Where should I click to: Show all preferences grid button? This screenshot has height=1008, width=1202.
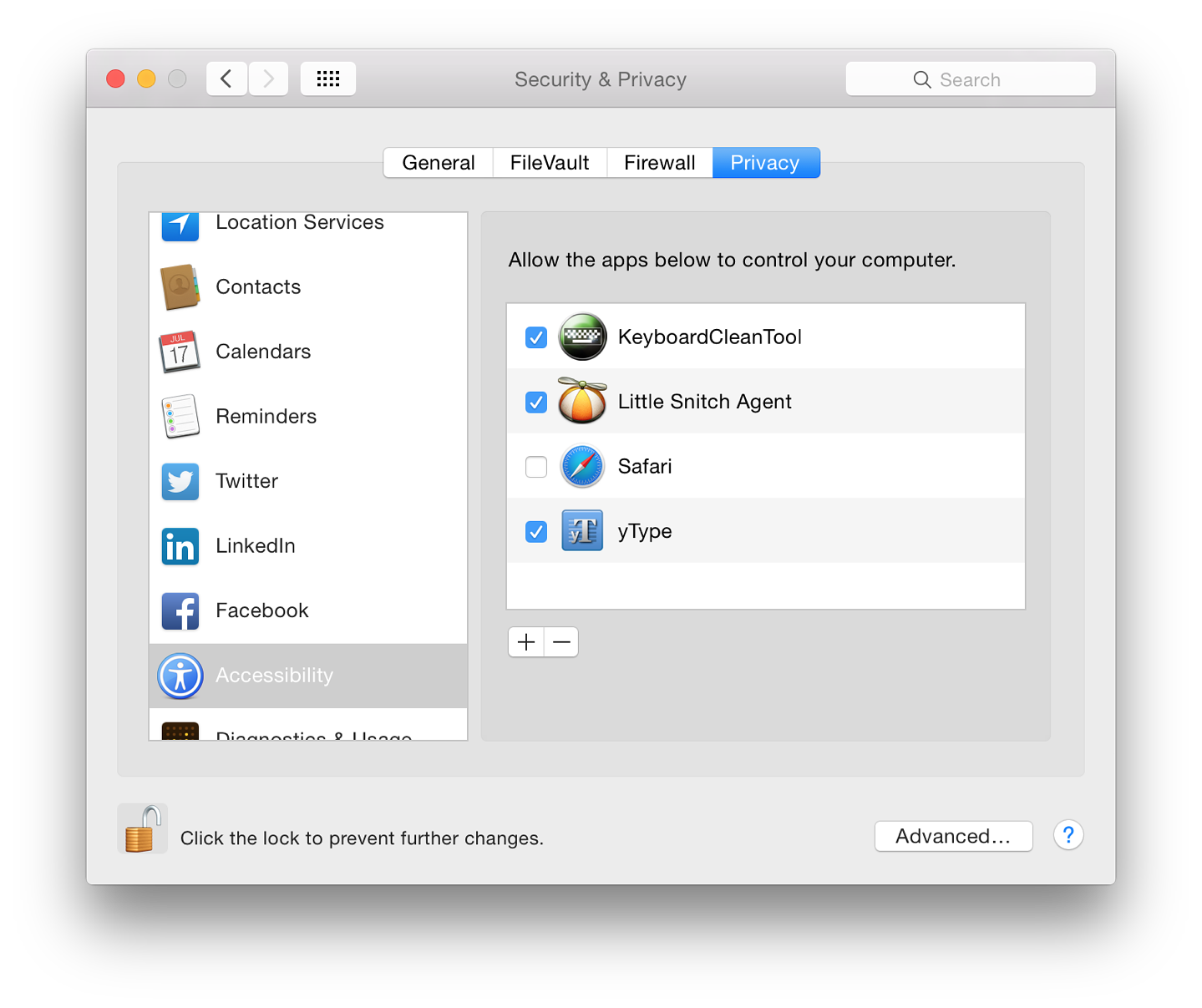tap(328, 79)
